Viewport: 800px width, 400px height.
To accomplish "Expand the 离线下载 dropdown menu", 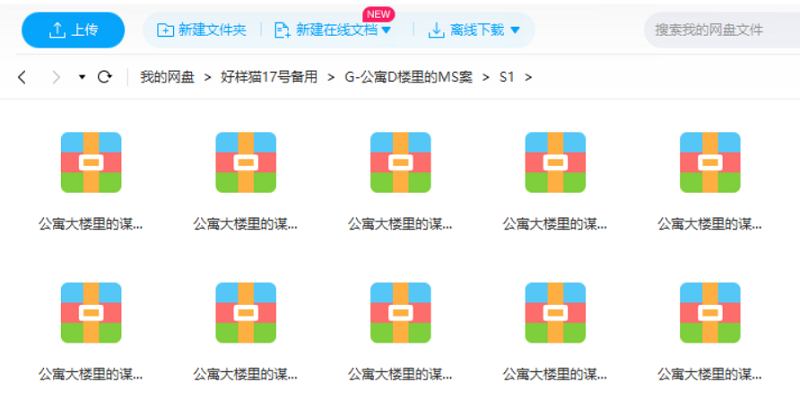I will (x=474, y=30).
